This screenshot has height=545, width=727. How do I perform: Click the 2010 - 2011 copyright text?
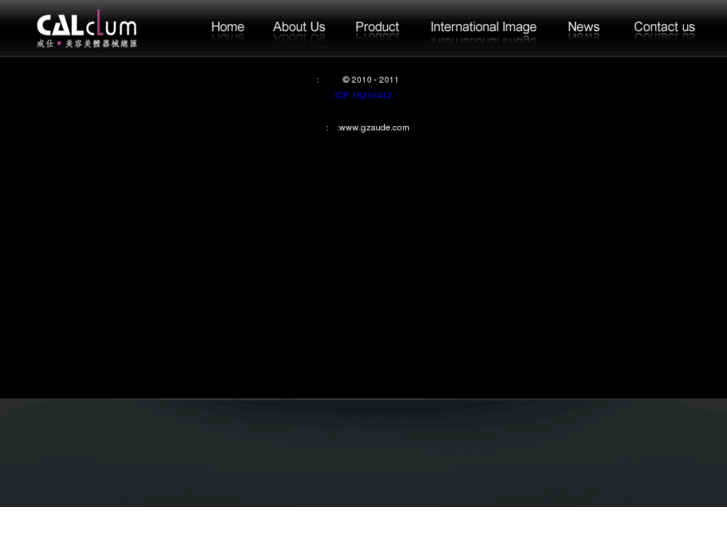pyautogui.click(x=375, y=80)
